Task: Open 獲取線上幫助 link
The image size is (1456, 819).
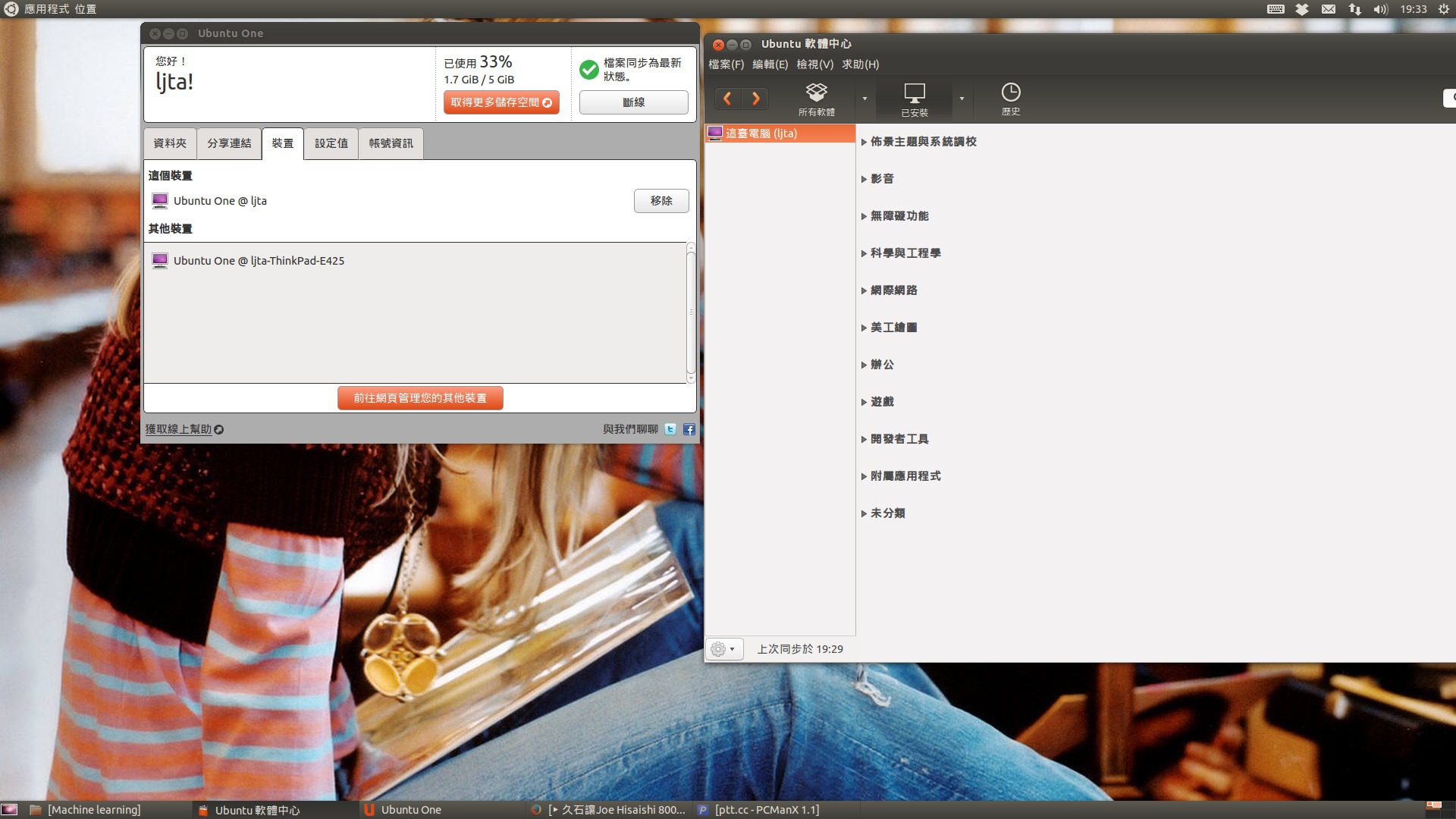Action: pos(184,429)
